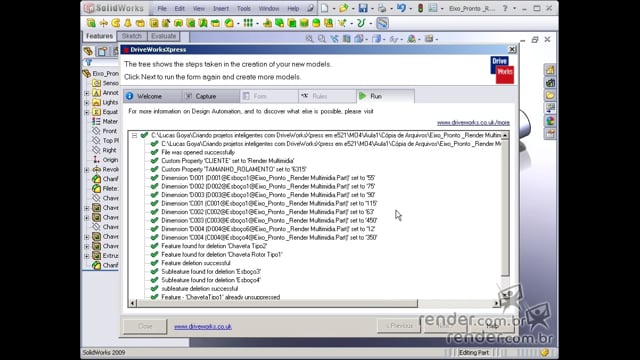Expand the Extru feature tree node
This screenshot has height=360, width=640.
point(87,256)
